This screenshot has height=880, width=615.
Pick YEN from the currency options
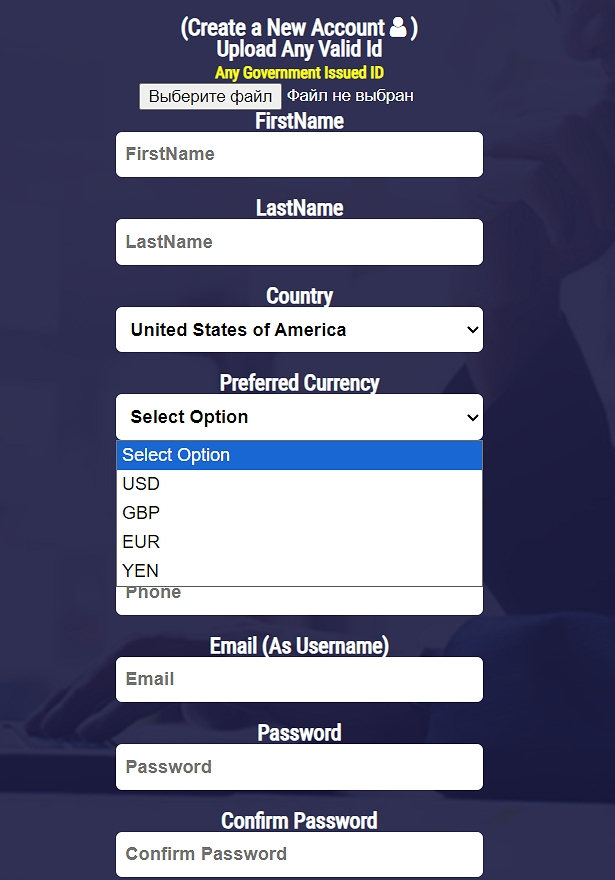pos(299,571)
